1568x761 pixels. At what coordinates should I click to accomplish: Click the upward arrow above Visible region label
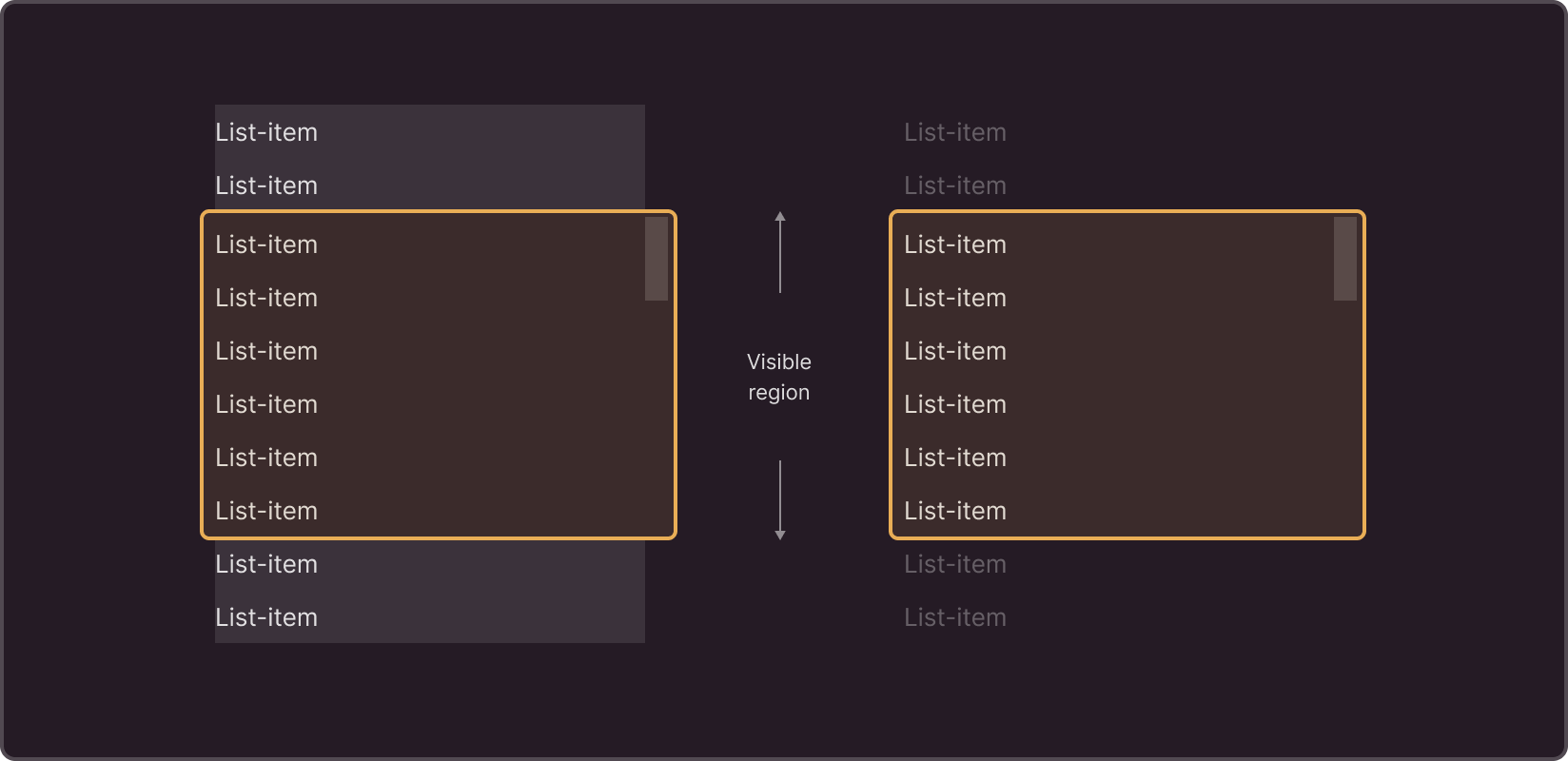pos(780,252)
